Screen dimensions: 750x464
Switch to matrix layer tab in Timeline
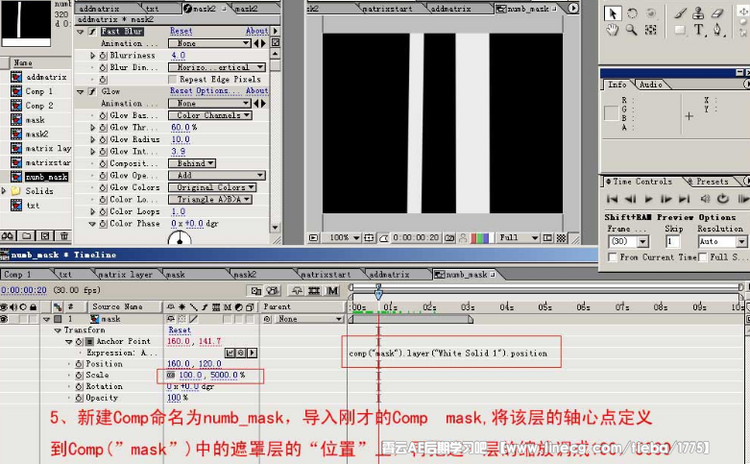(x=125, y=275)
